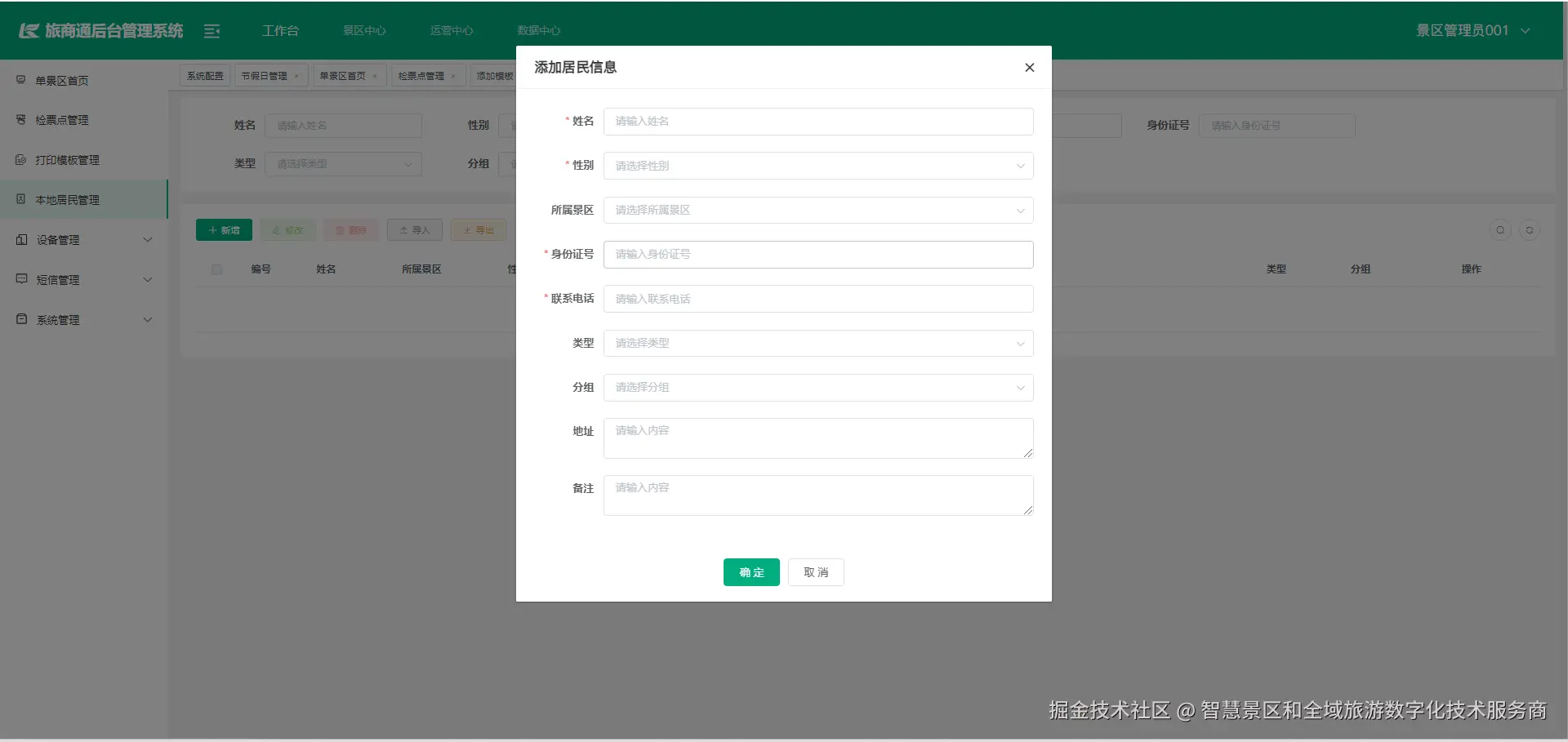
Task: Click the 打印模板管理 printer-template sidebar icon
Action: pos(20,160)
